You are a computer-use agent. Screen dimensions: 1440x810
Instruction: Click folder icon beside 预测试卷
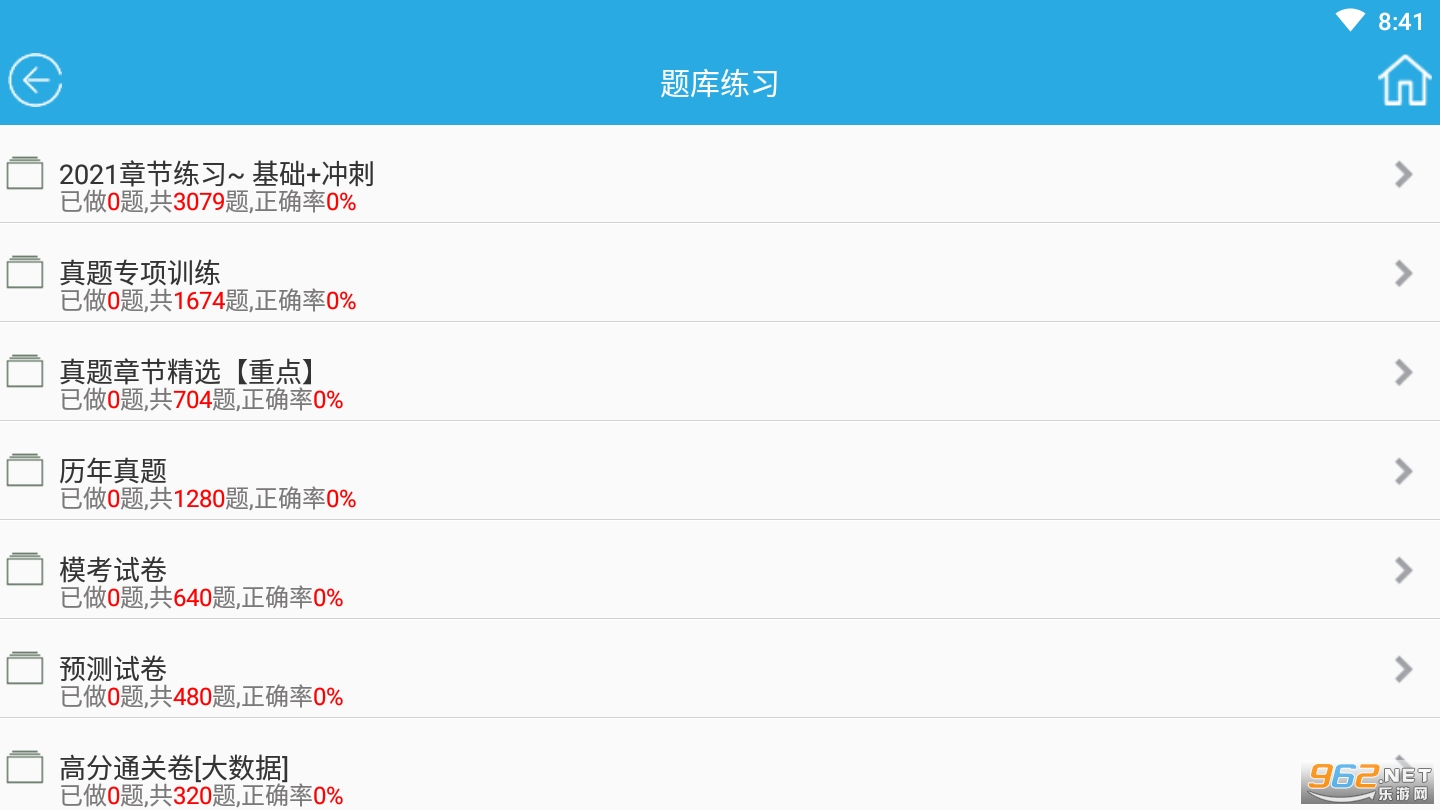[x=25, y=668]
